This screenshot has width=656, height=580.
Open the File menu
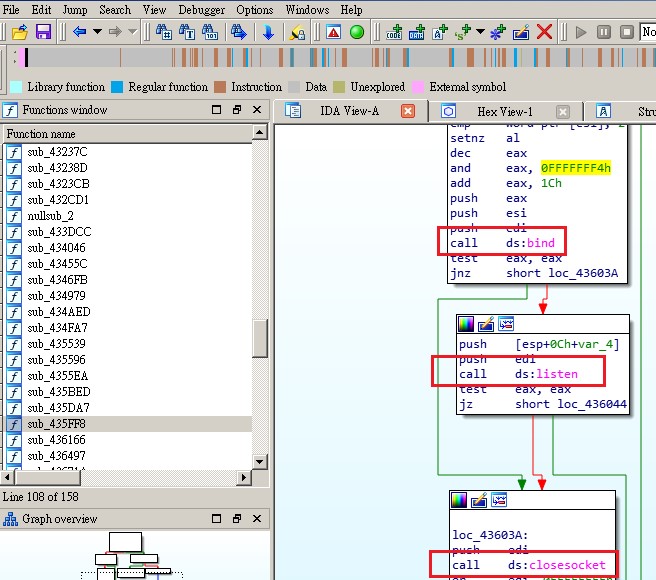tap(11, 10)
